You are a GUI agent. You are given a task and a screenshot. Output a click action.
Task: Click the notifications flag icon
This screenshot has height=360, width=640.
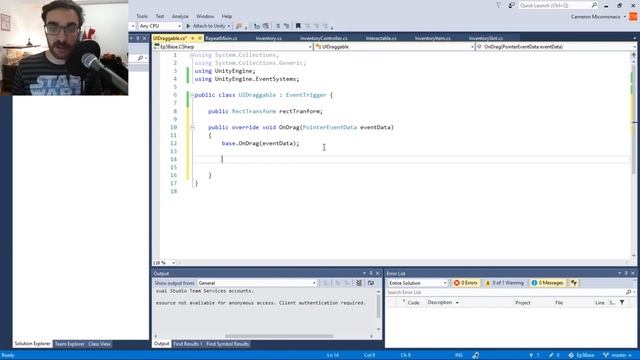tap(499, 5)
